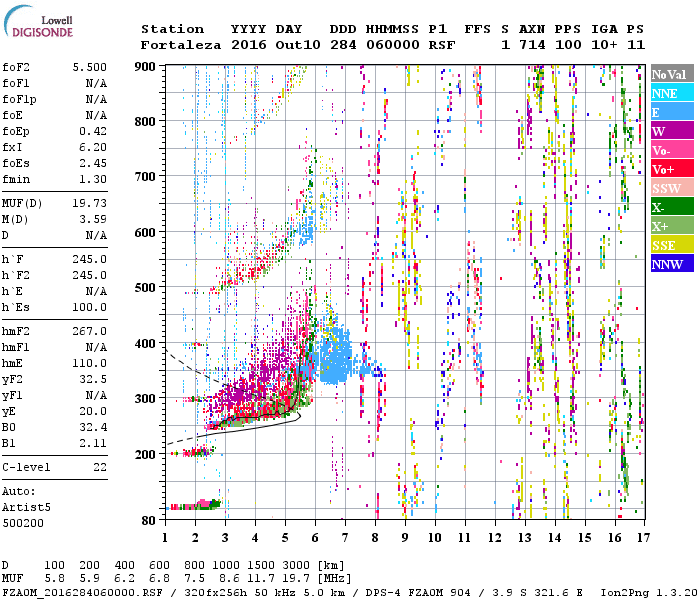Select the NNE cyan legend swatch
Image resolution: width=700 pixels, height=600 pixels.
(x=672, y=93)
